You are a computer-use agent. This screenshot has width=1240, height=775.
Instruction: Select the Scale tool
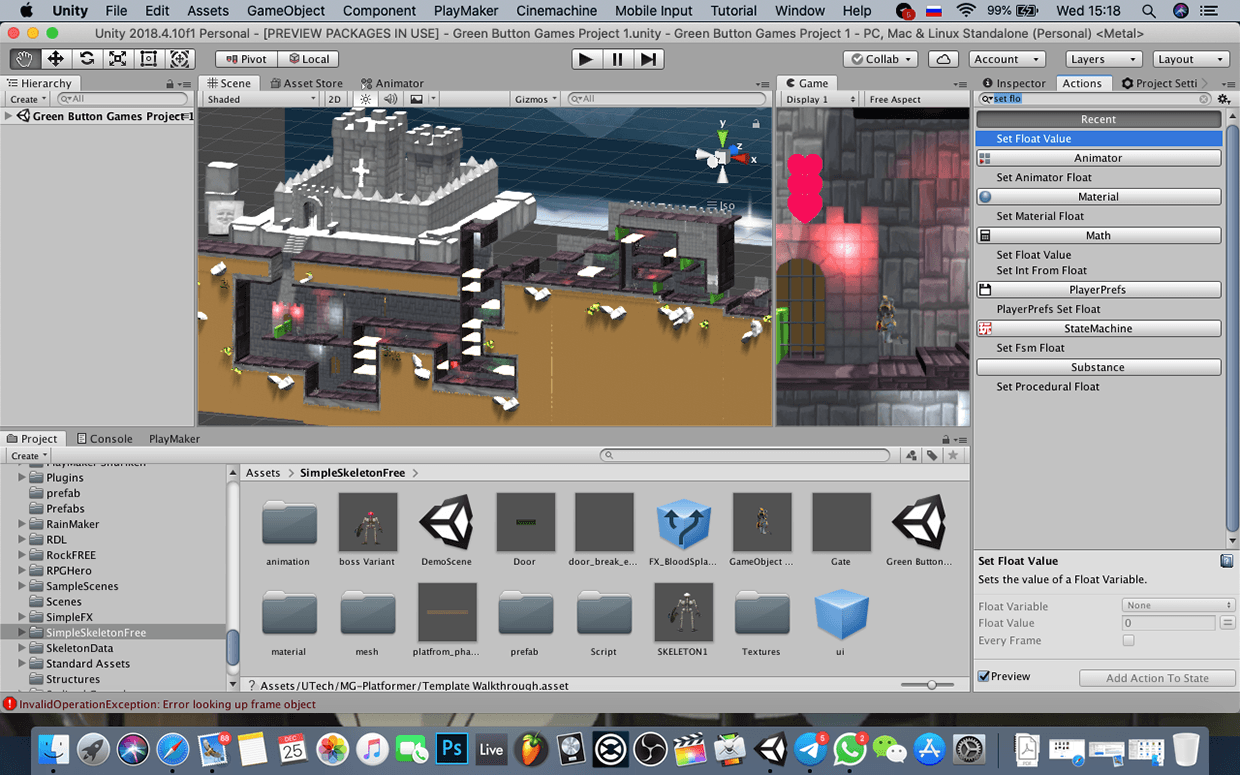(118, 59)
